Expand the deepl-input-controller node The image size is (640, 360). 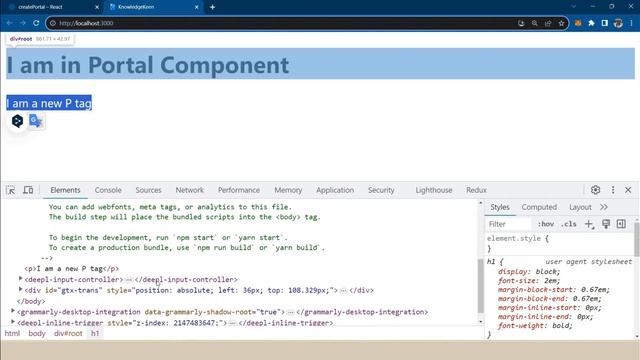[x=20, y=279]
